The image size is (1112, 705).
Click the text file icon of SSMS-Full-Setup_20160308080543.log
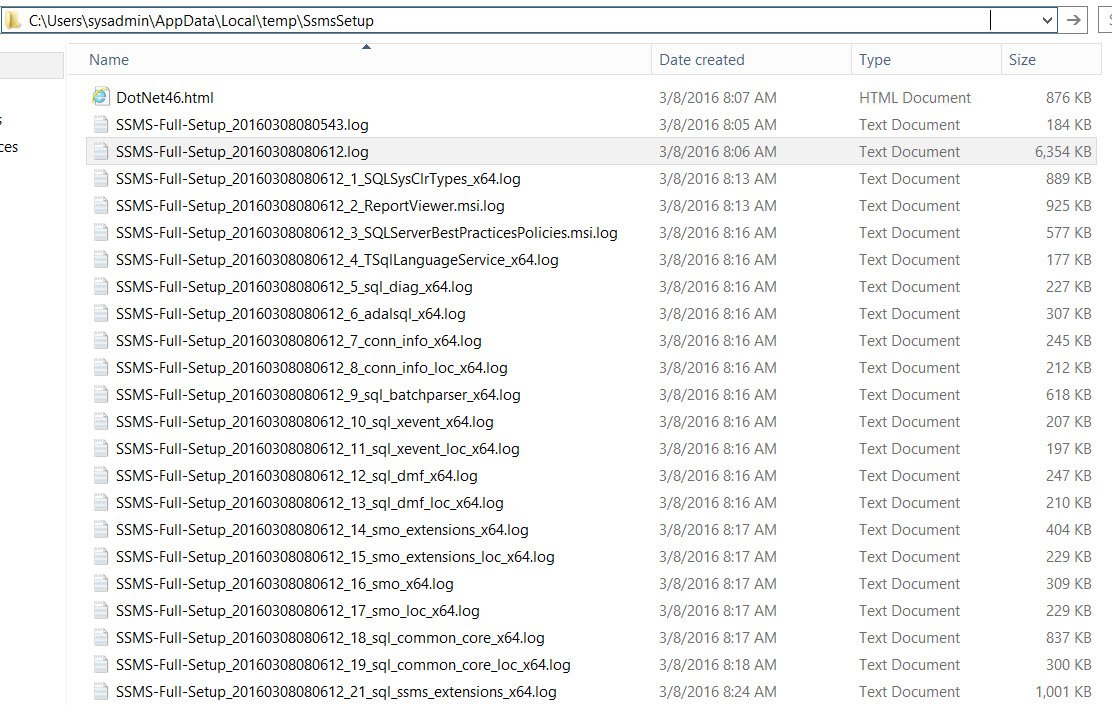(x=101, y=125)
